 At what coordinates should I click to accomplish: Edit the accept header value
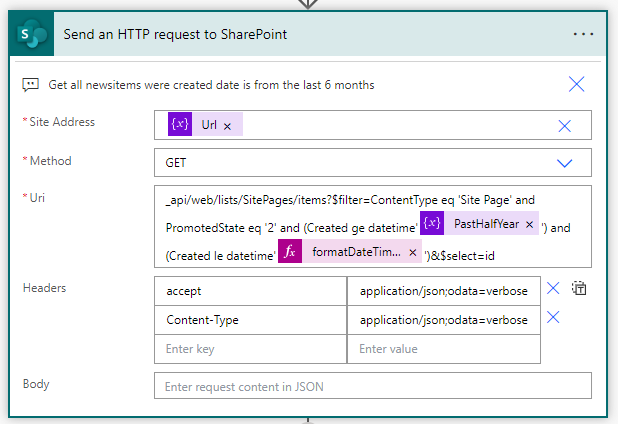tap(444, 291)
